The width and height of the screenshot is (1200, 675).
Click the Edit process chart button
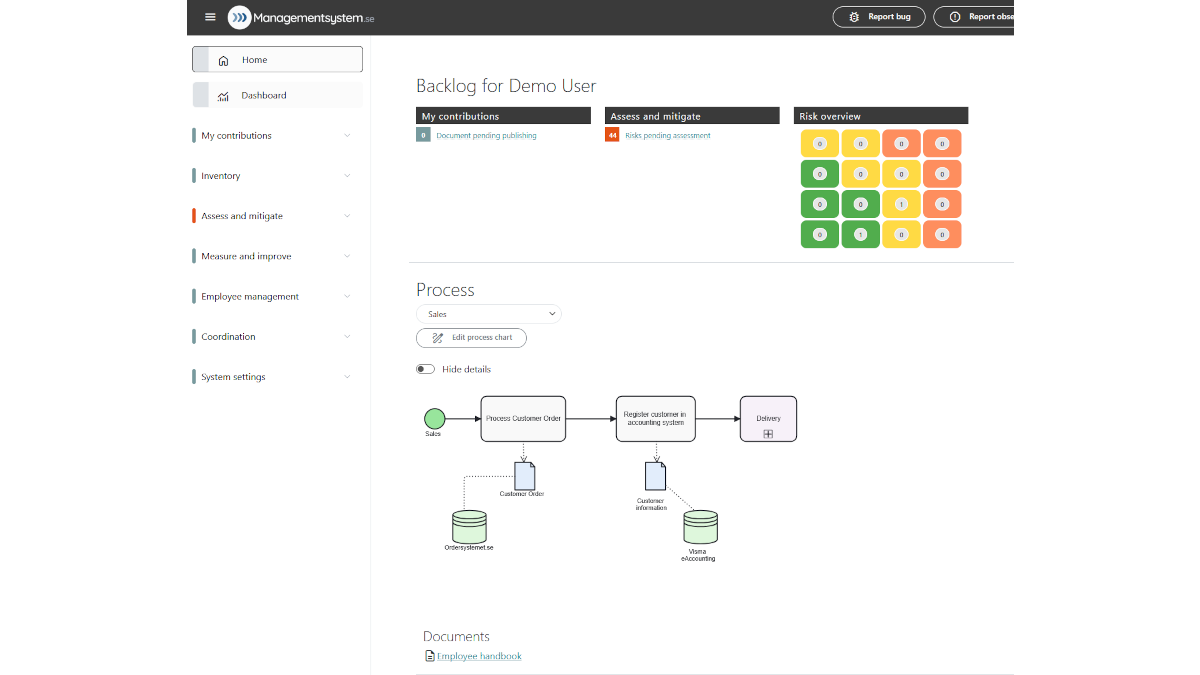471,338
